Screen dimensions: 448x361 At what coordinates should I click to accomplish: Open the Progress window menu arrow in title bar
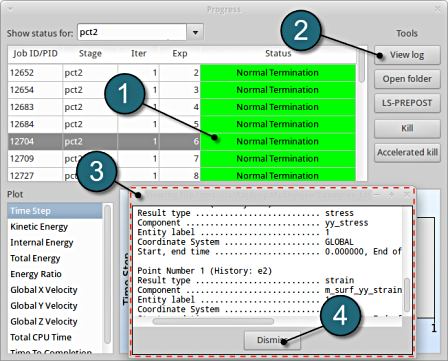pos(10,9)
